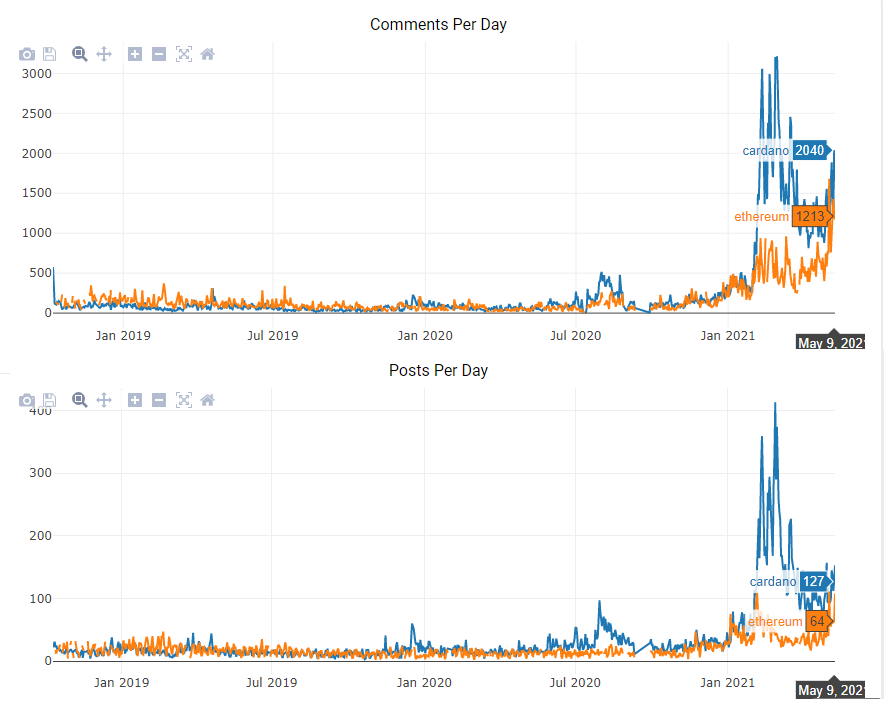Click Jul 2020 tick on Comments chart axis
The height and width of the screenshot is (704, 888).
[575, 335]
